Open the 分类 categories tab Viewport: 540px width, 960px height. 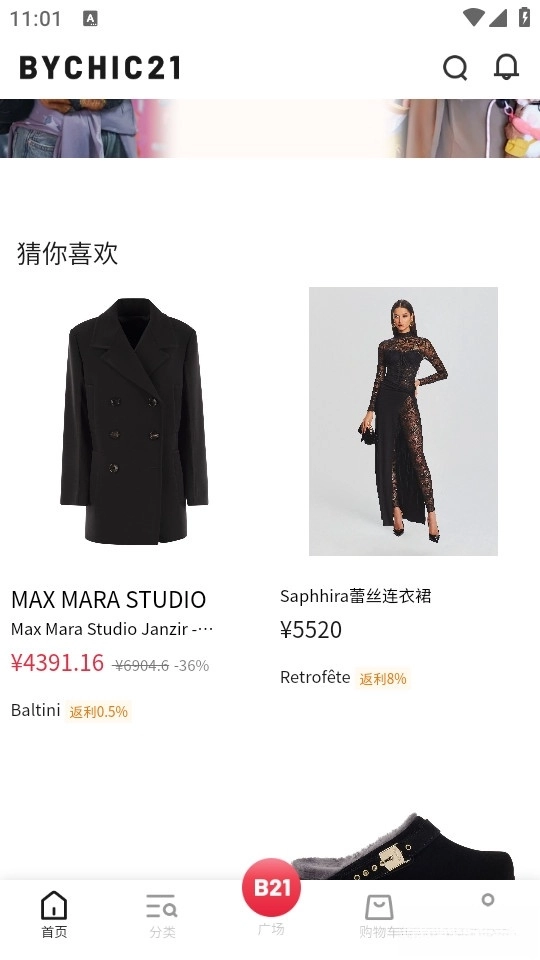click(162, 916)
